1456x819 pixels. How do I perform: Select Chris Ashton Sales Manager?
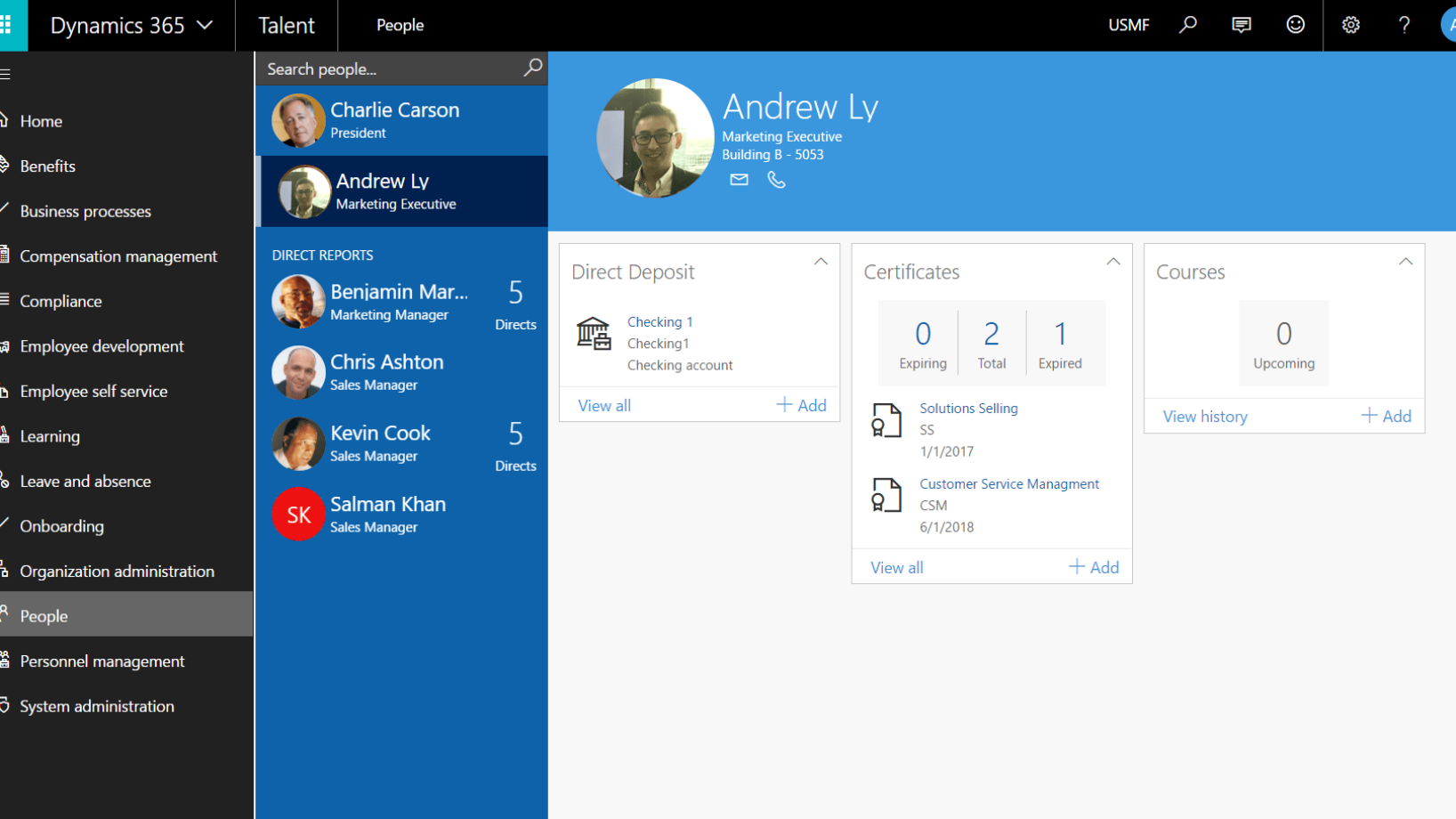tap(401, 372)
